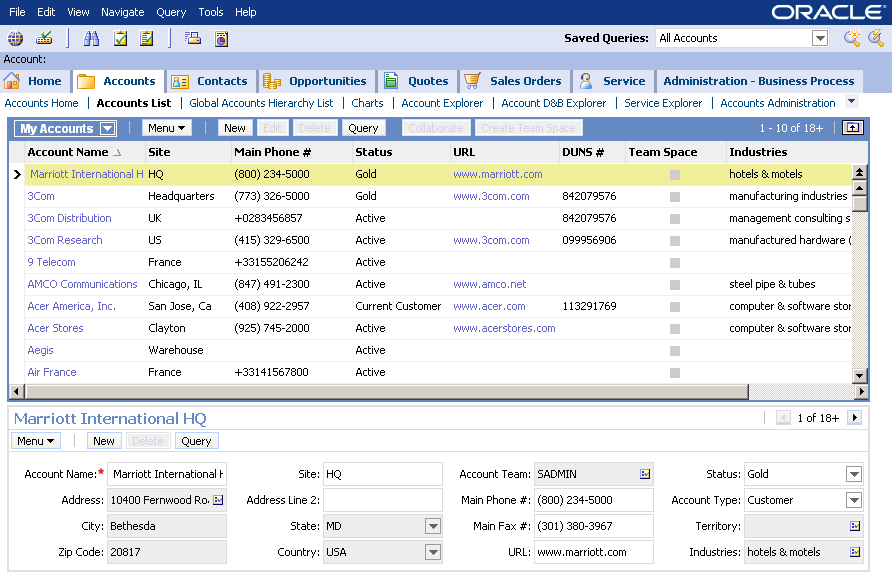This screenshot has height=574, width=892.
Task: Open the Address pick icon next to 10400 Fernwood
Action: click(218, 500)
